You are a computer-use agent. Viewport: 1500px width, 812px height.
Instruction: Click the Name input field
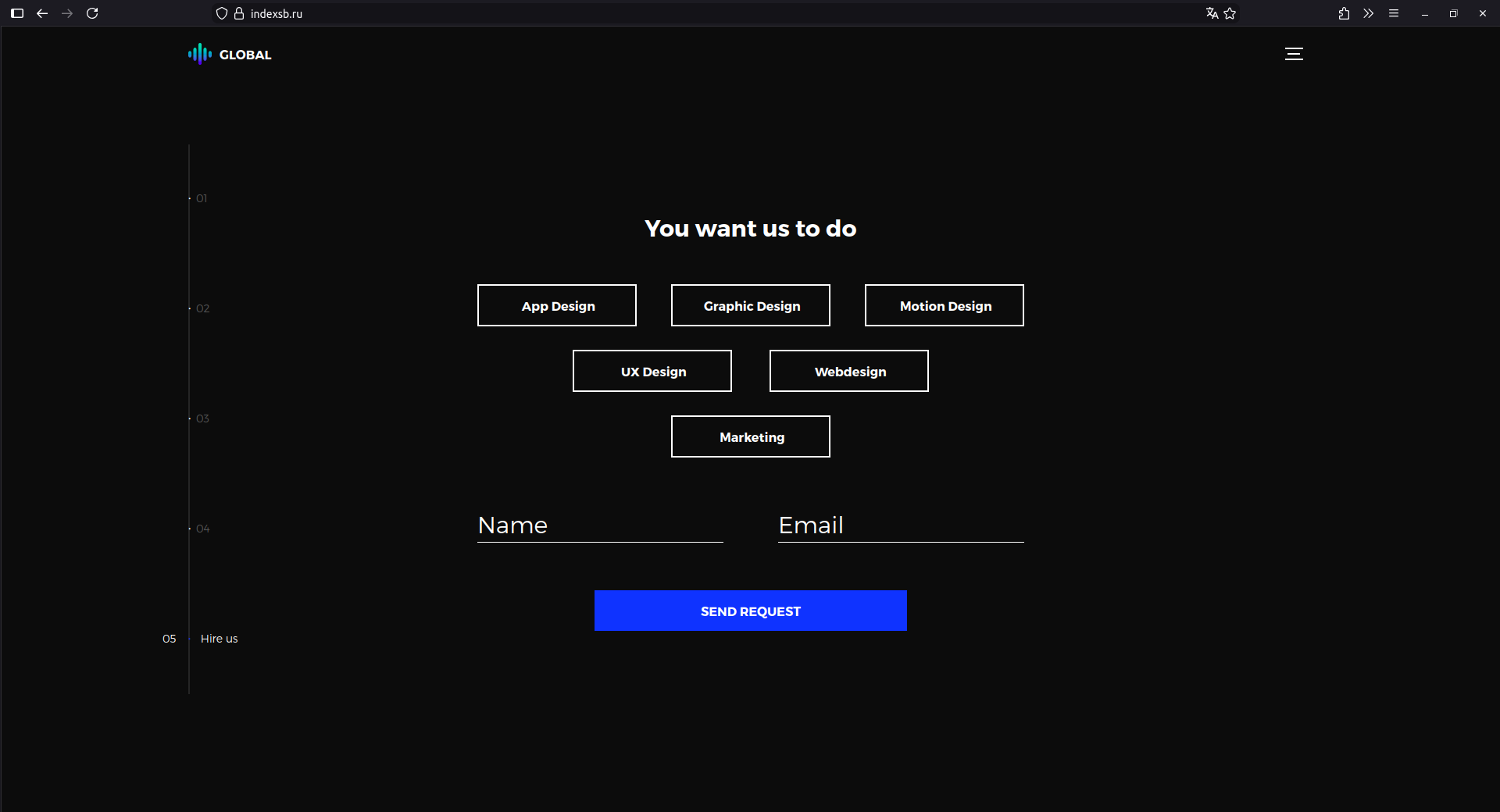pos(600,525)
